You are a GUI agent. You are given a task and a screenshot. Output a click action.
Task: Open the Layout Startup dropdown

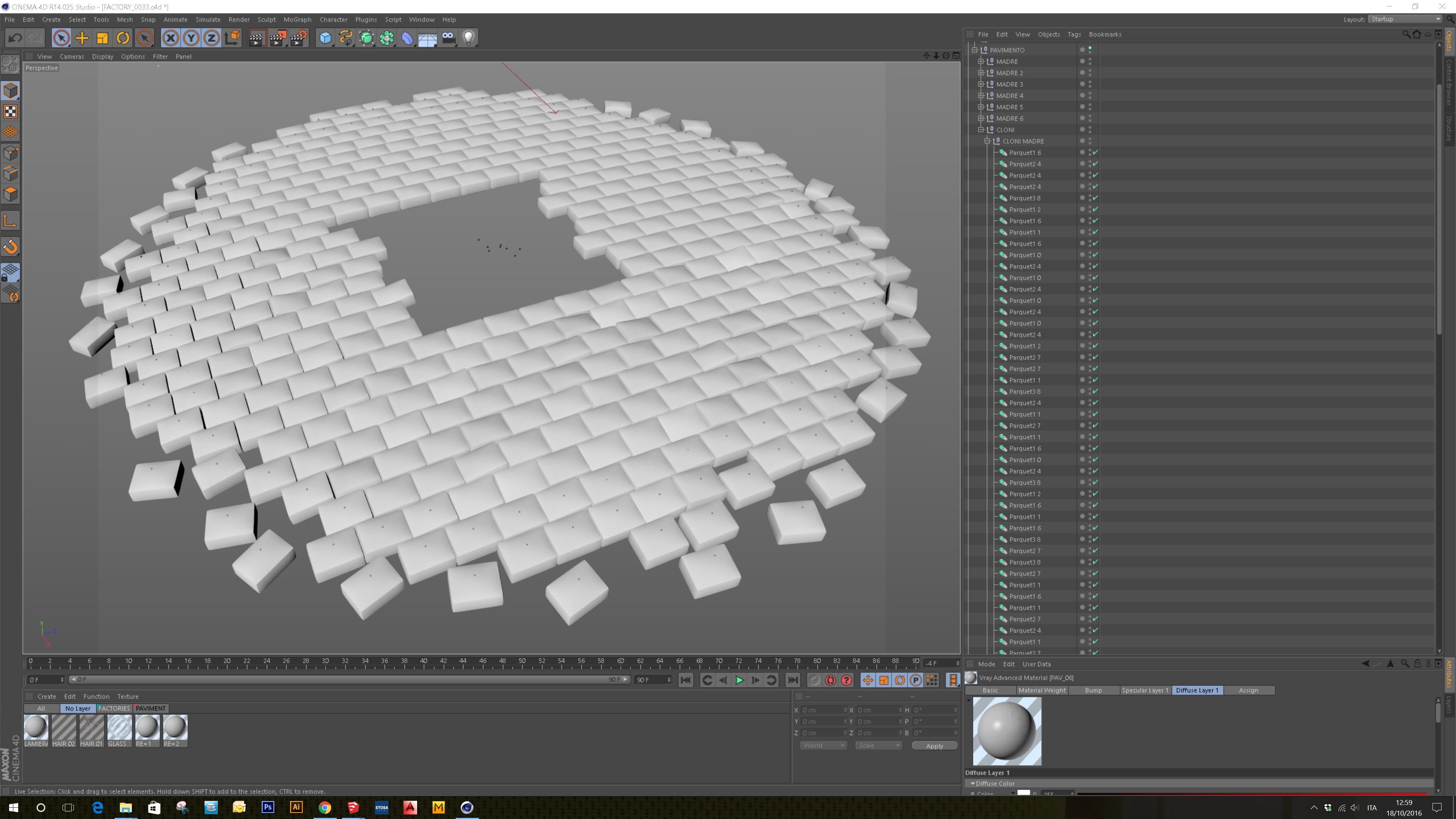click(x=1404, y=19)
